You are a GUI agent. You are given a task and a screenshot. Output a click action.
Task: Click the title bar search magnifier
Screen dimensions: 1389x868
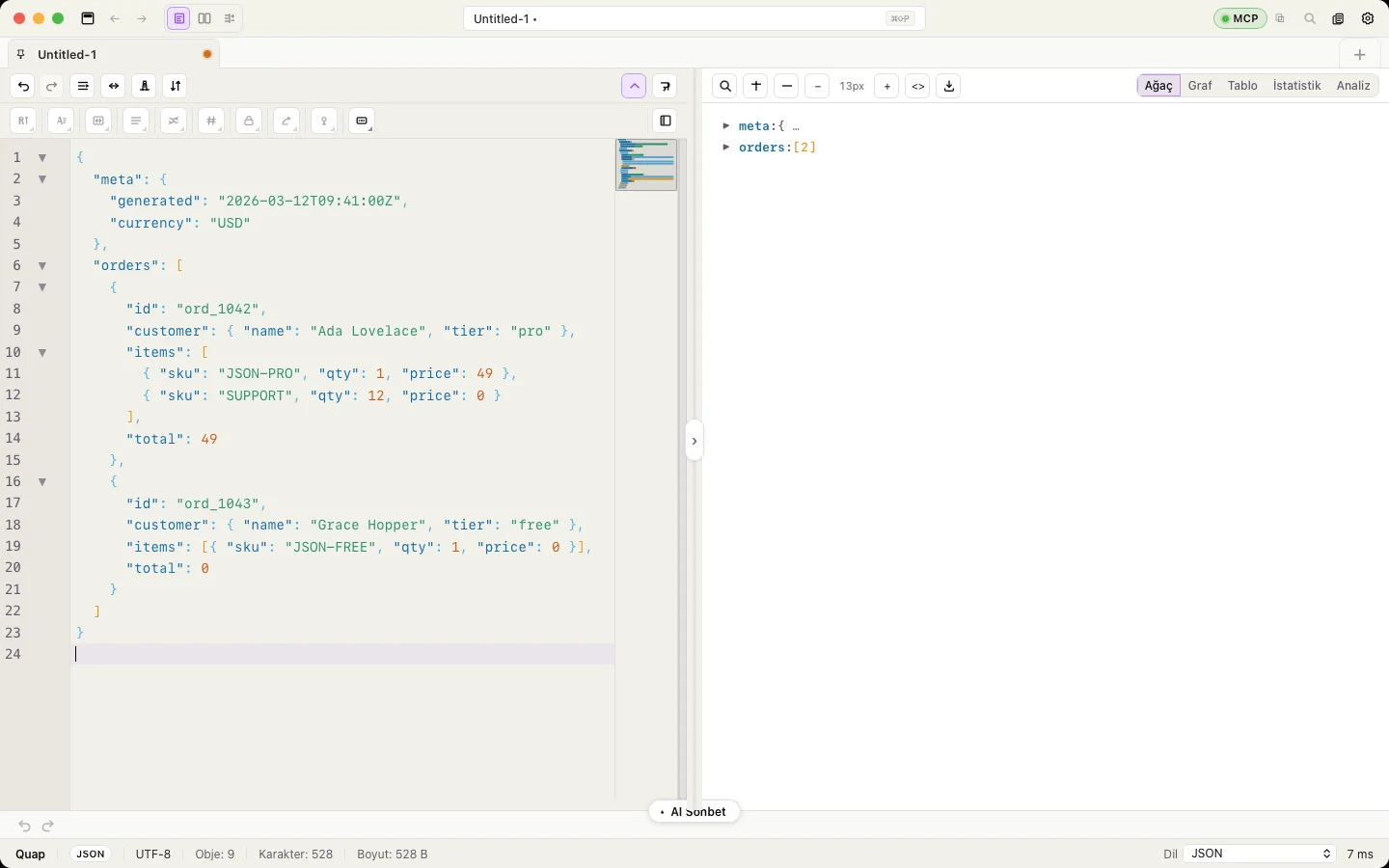1310,18
